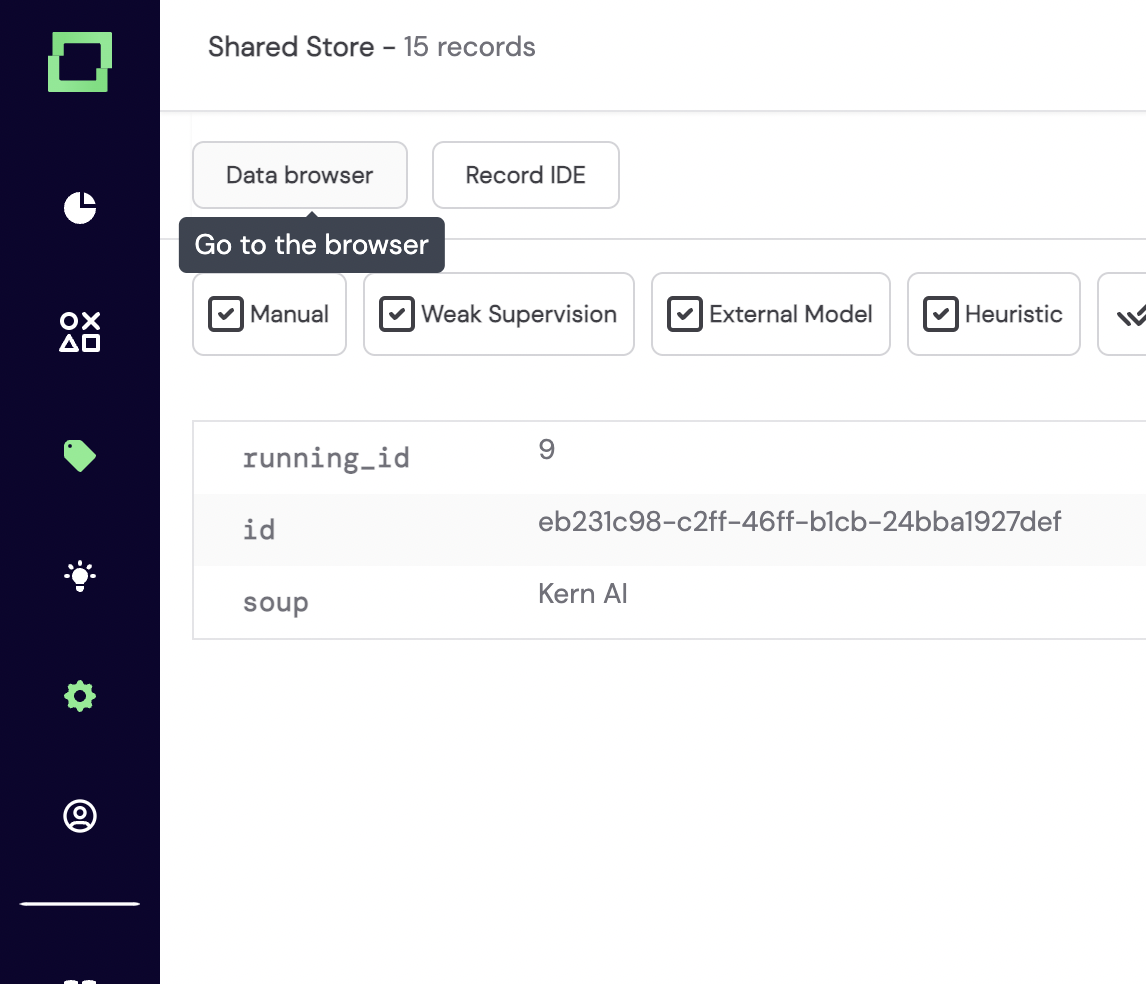
Task: Select the record id value text
Action: click(x=800, y=521)
